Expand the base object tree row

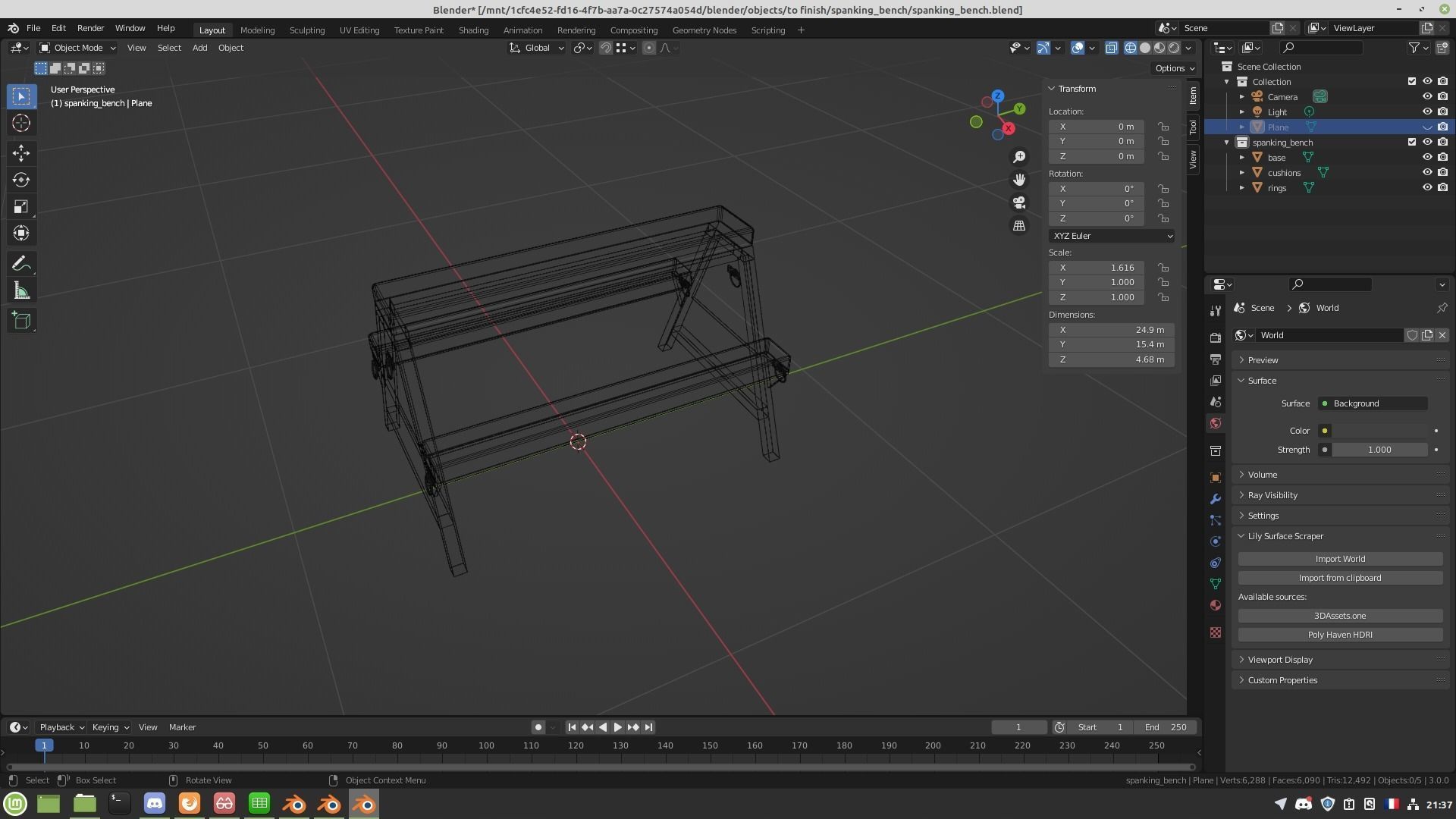point(1242,158)
